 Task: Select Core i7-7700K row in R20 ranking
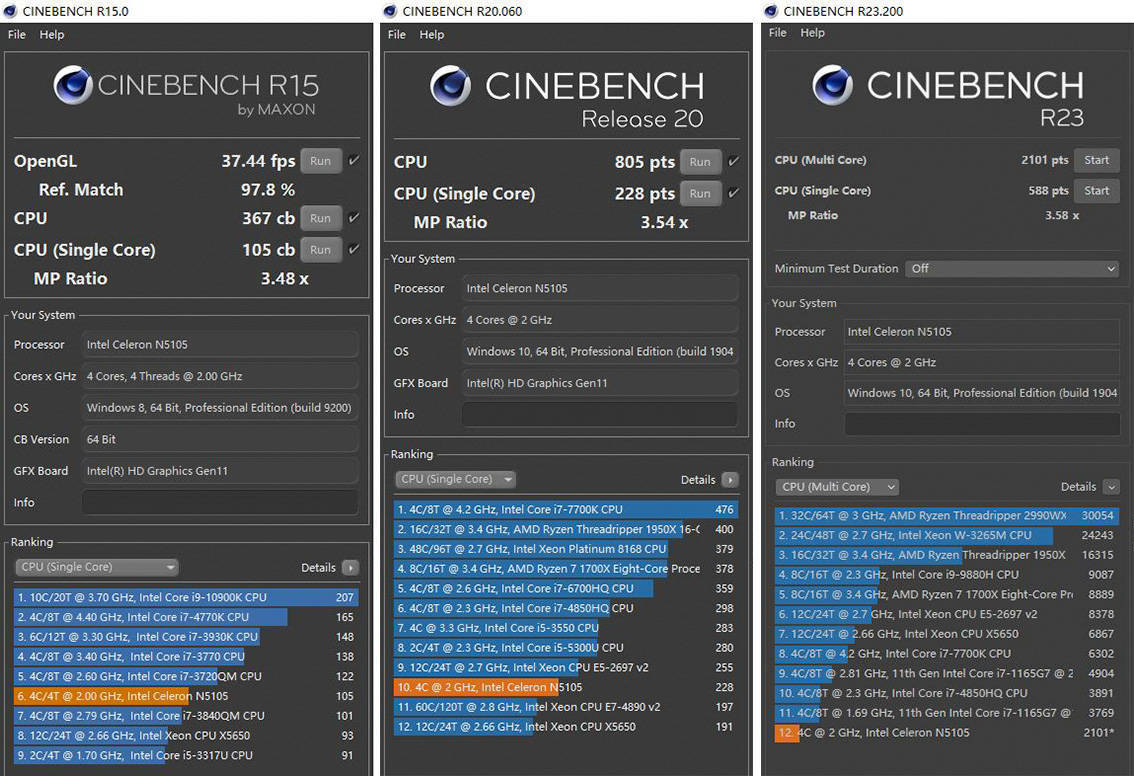[x=566, y=509]
